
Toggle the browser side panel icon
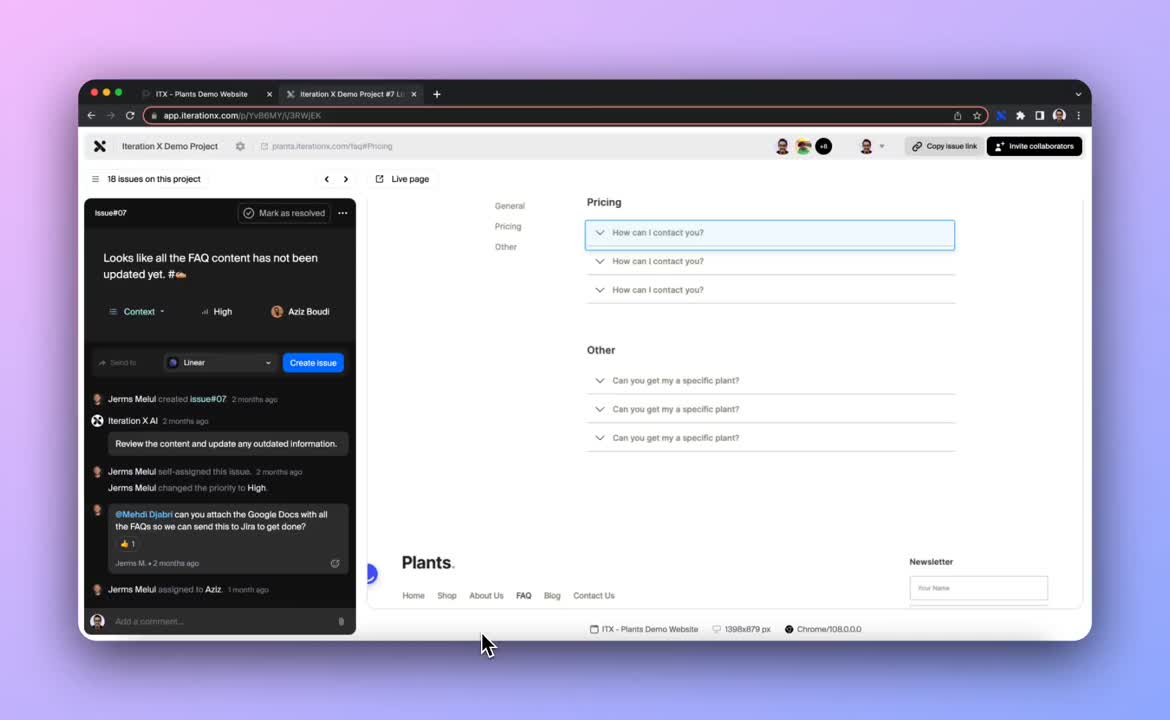1039,116
